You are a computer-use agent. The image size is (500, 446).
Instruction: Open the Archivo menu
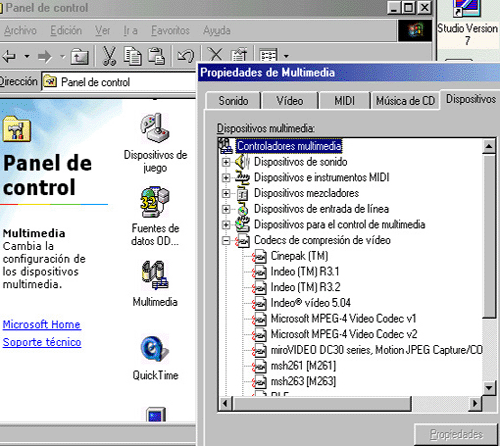click(x=20, y=30)
